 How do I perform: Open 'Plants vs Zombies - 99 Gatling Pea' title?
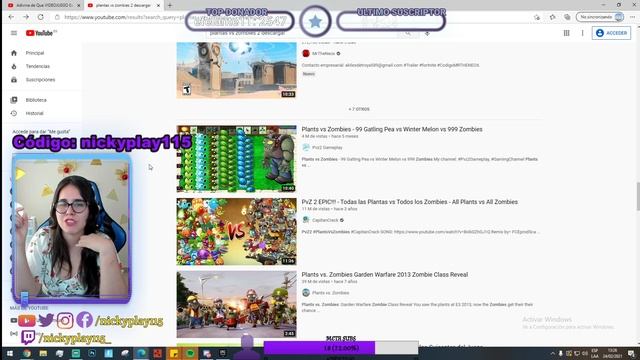(x=392, y=129)
